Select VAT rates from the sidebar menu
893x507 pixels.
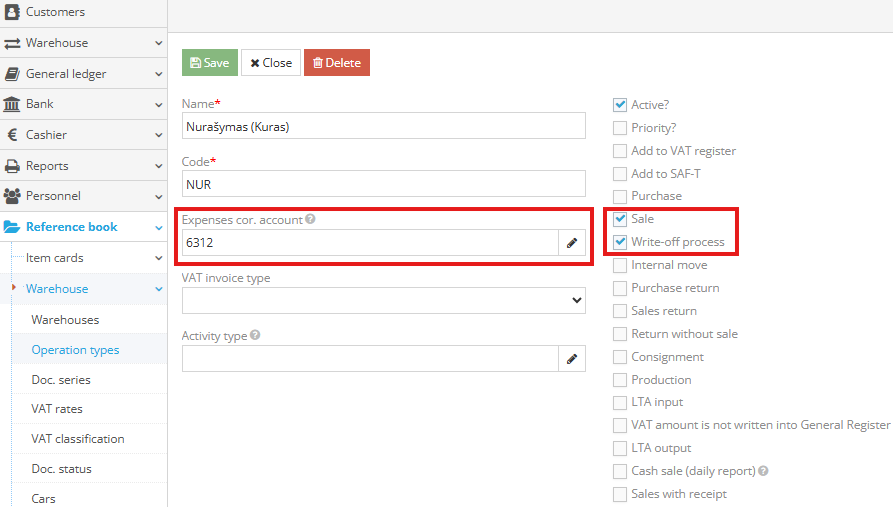(x=57, y=409)
